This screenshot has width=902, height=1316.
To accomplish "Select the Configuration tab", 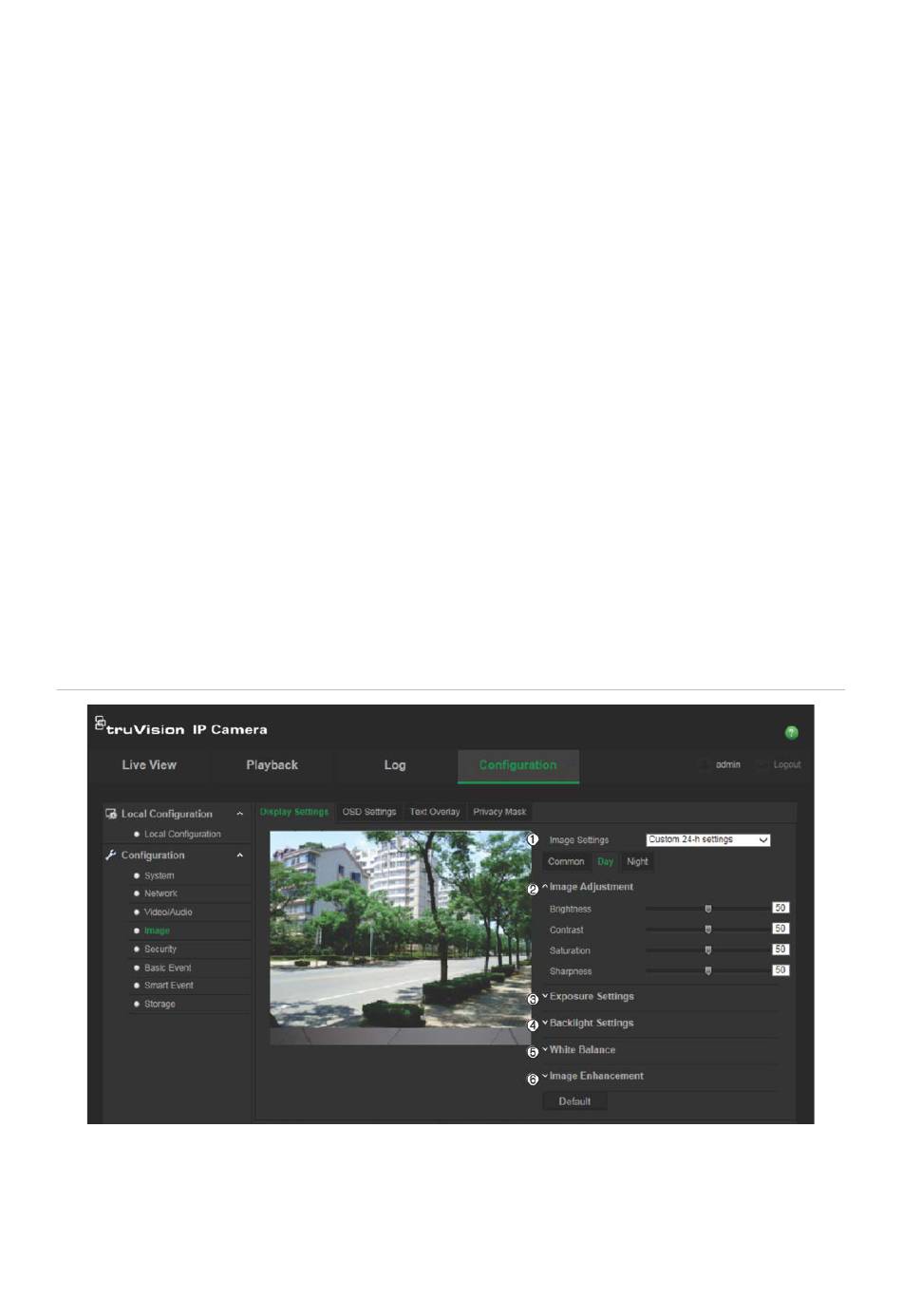I will (x=518, y=765).
